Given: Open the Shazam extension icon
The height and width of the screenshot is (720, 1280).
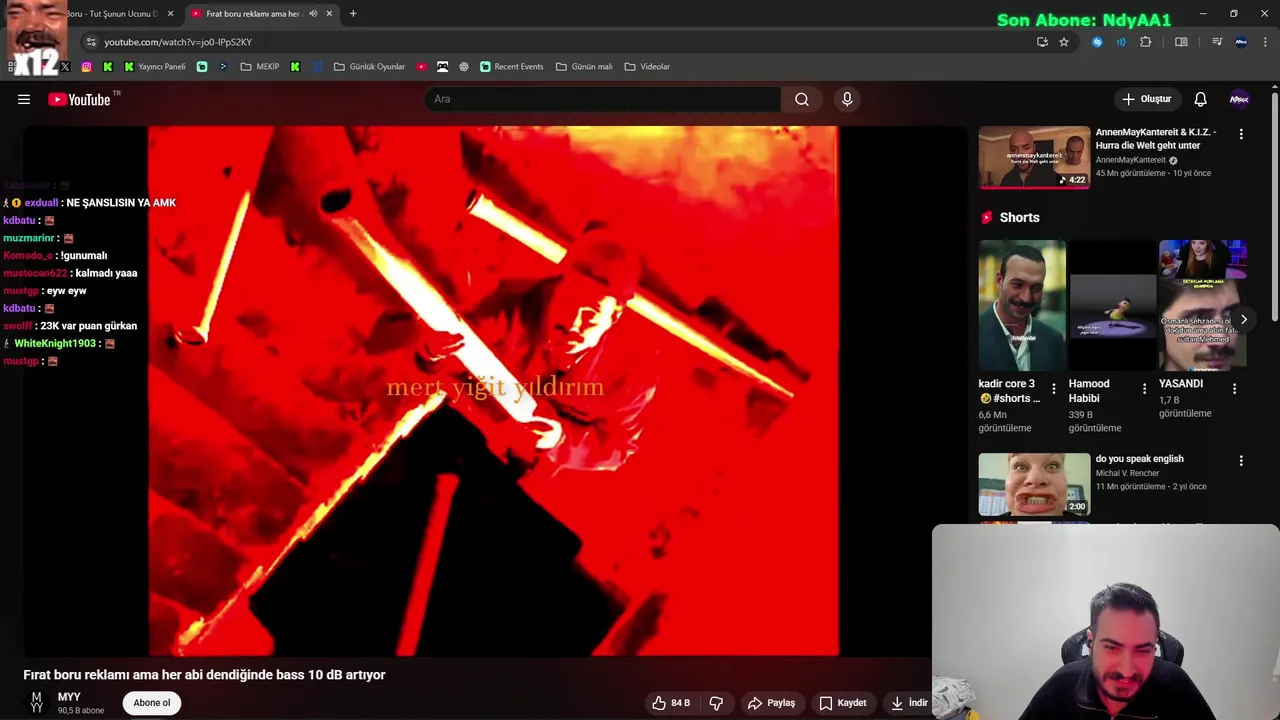Looking at the screenshot, I should 1097,42.
